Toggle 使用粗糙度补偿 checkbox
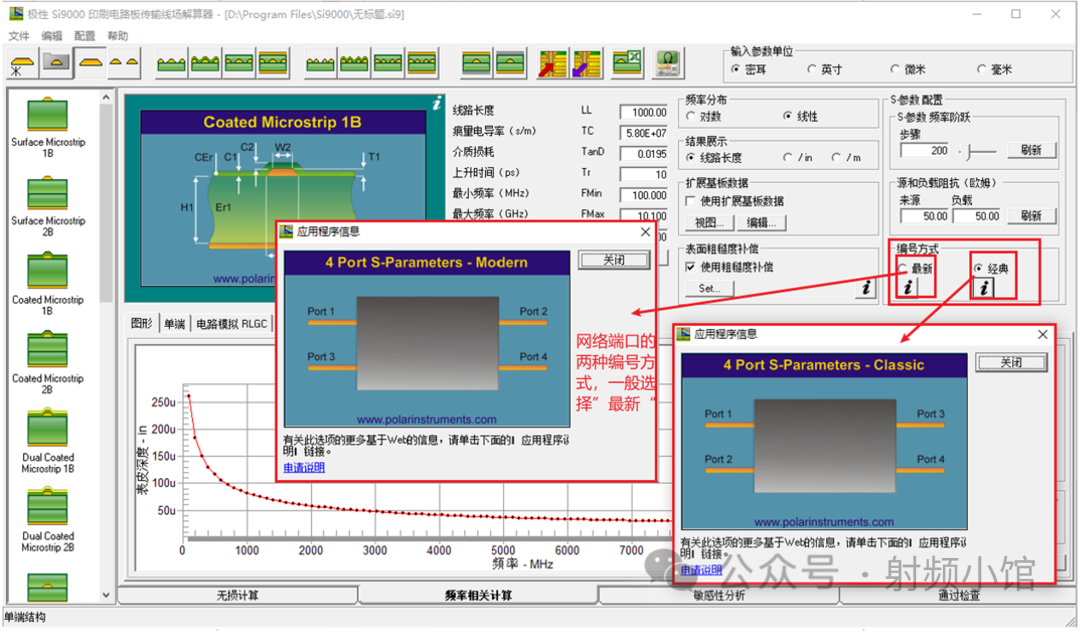This screenshot has width=1080, height=631. pos(691,267)
